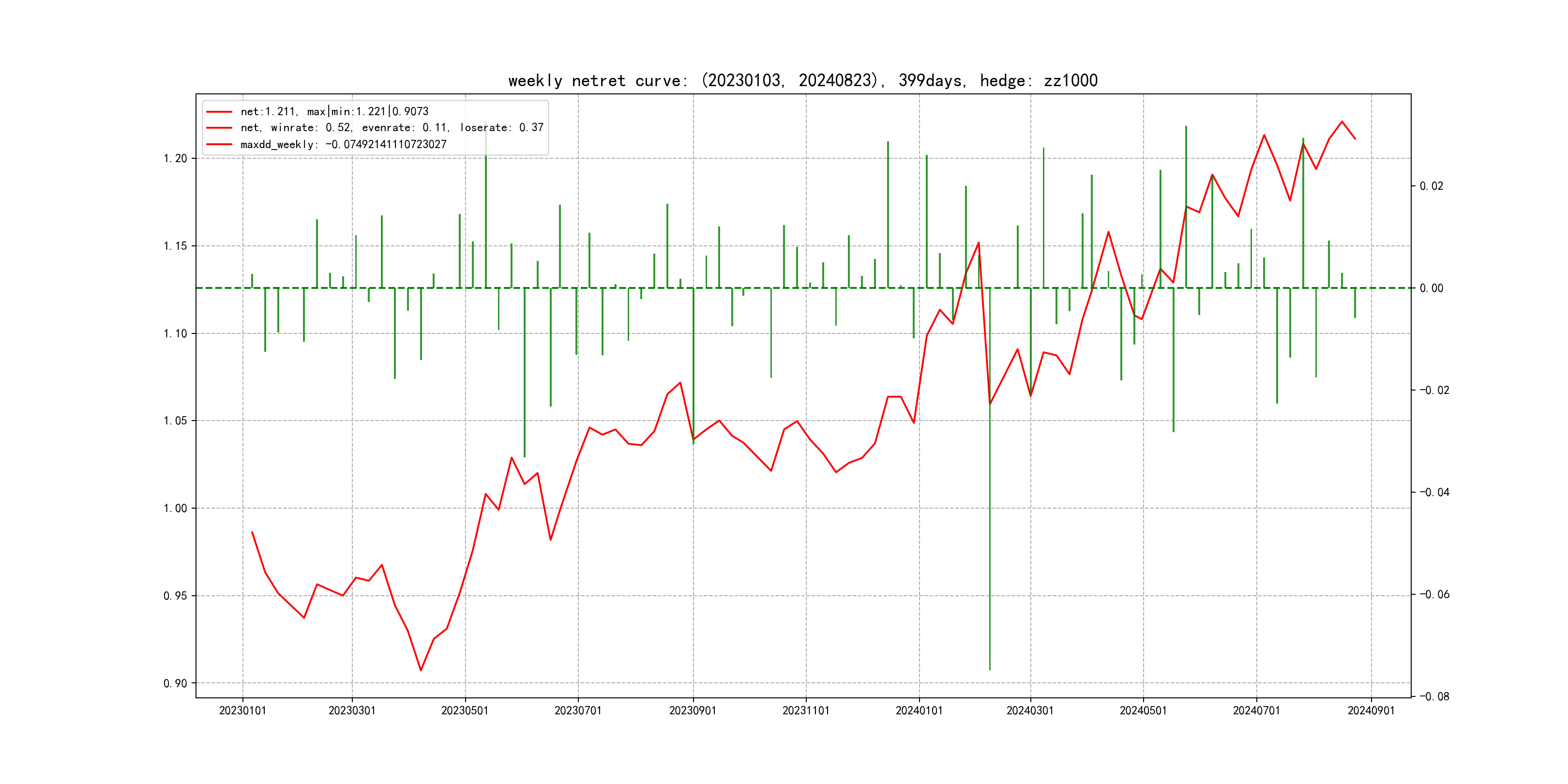Click the red line swatch beside 'net:1.211'
The width and height of the screenshot is (1568, 784).
219,112
